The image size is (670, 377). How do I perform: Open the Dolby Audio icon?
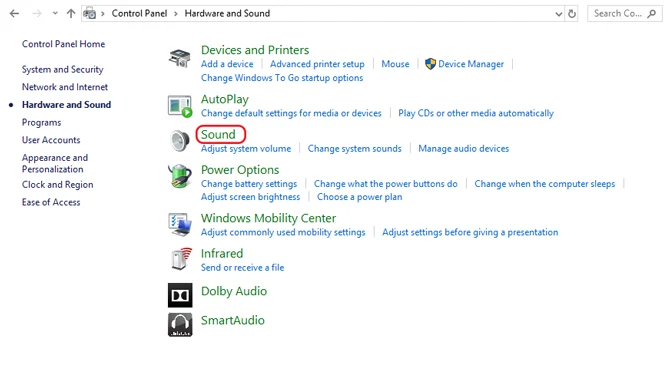180,295
